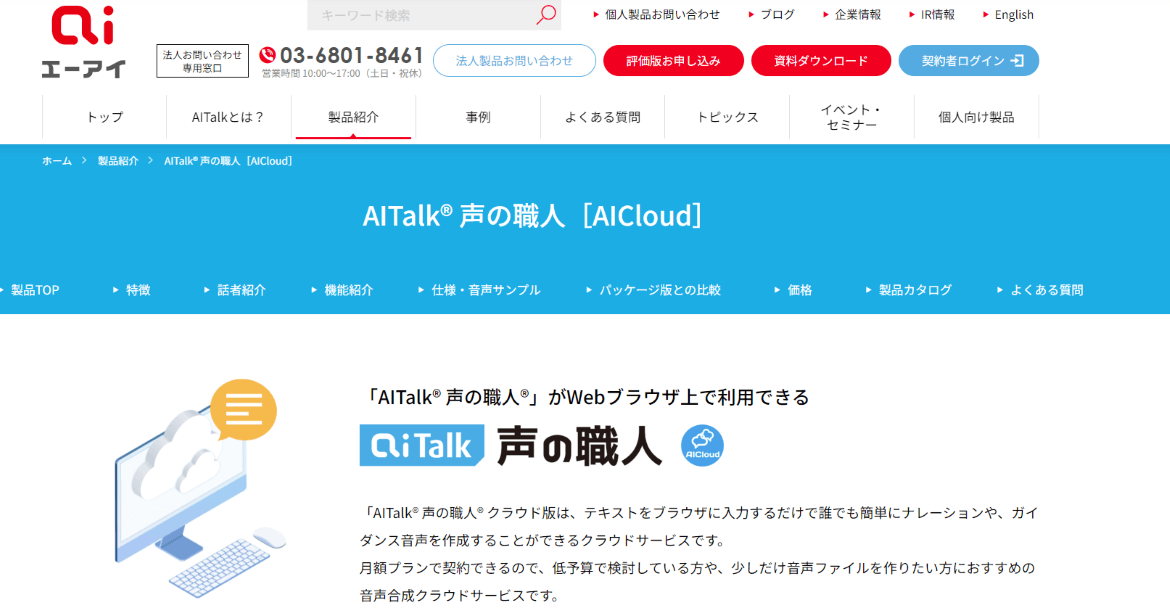Click the search magnifier icon

point(546,14)
